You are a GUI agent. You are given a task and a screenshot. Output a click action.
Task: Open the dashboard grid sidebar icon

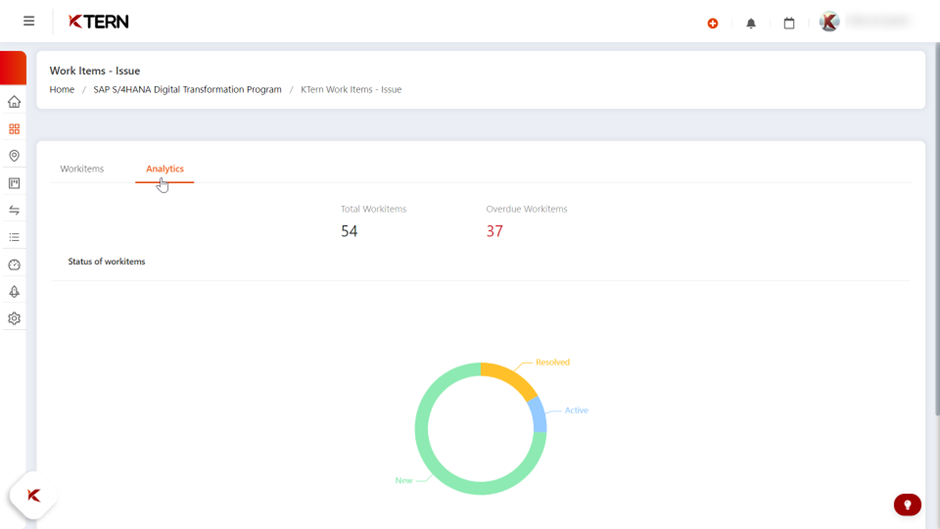pos(14,129)
